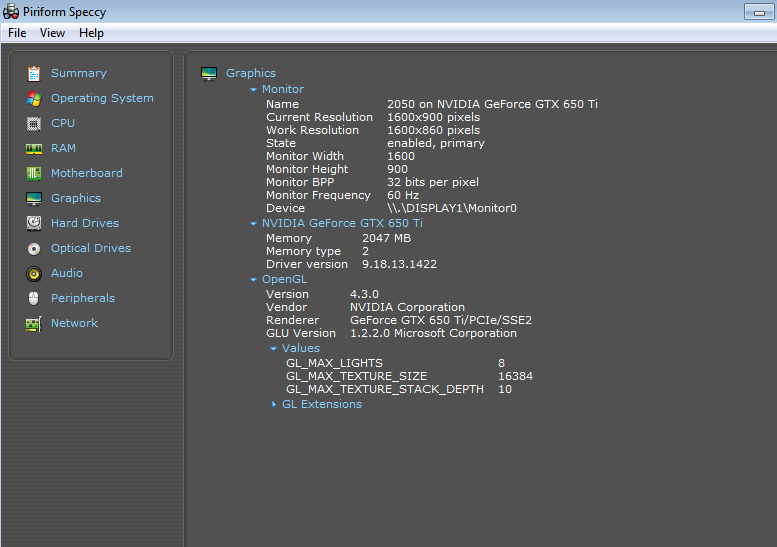Click the Motherboard icon in sidebar
This screenshot has height=547, width=777.
(34, 173)
